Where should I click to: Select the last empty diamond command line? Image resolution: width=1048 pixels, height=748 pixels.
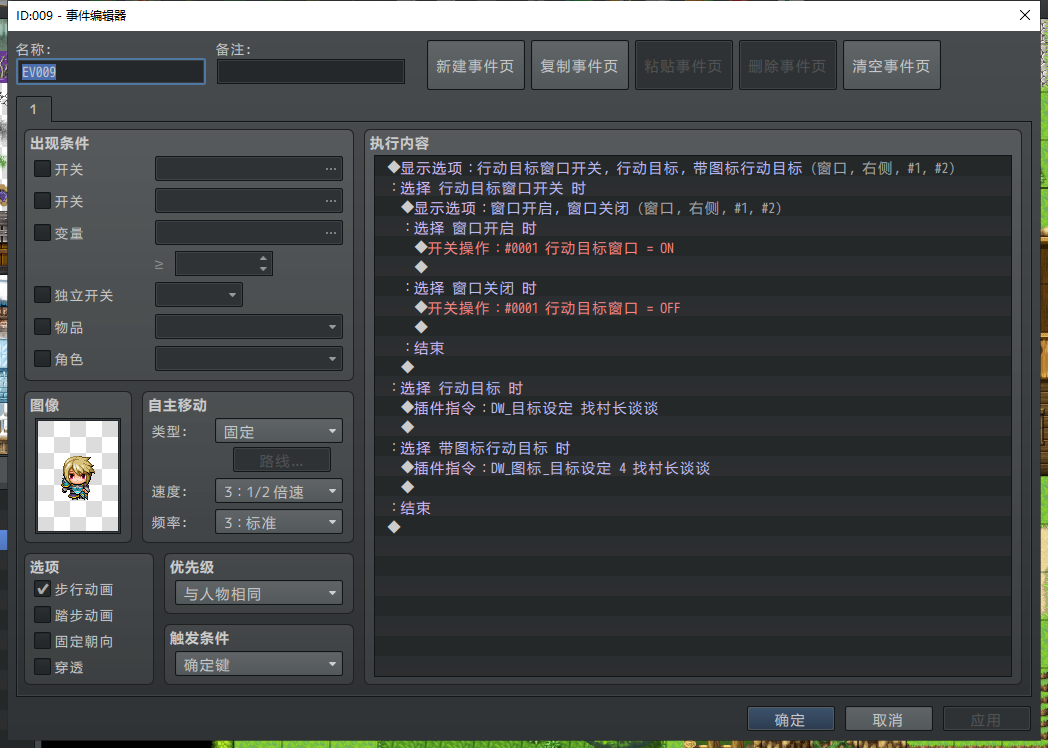coord(693,527)
